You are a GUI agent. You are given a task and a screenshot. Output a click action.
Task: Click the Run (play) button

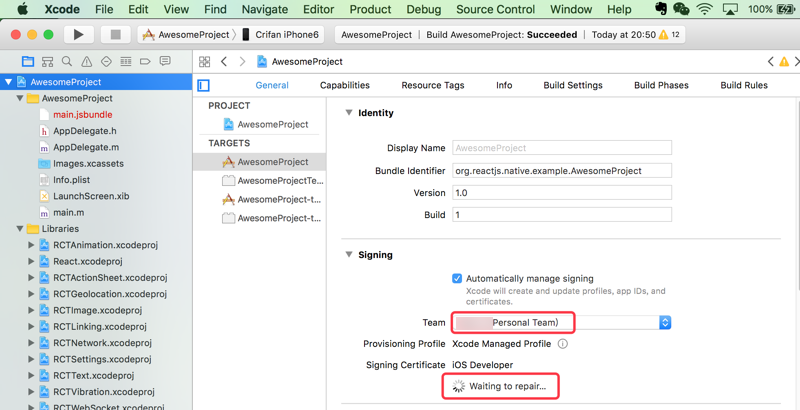(x=78, y=34)
